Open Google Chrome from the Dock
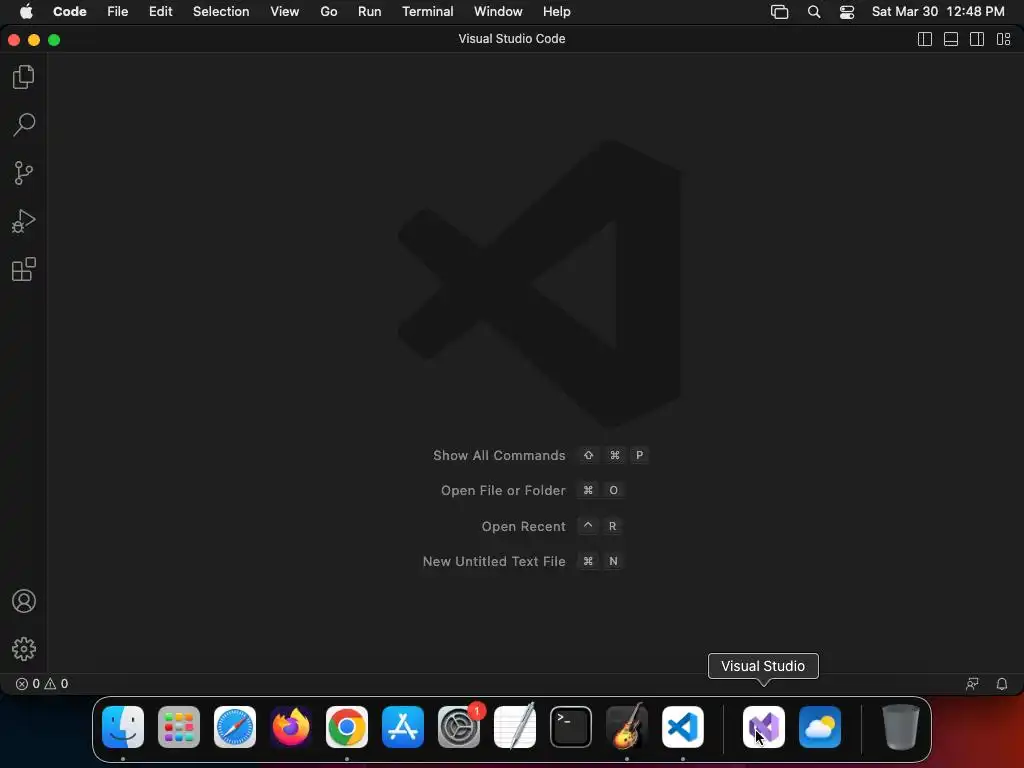Image resolution: width=1024 pixels, height=768 pixels. [347, 727]
